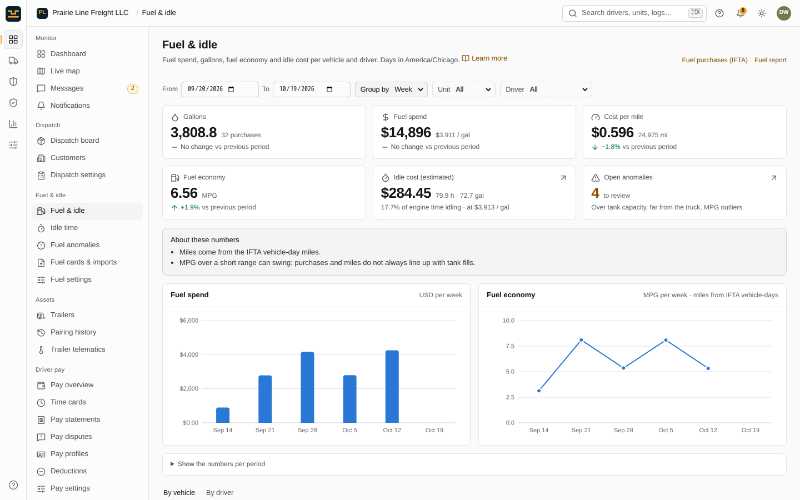Click the $0.596 cost per mile value
This screenshot has height=500, width=800.
coord(612,133)
